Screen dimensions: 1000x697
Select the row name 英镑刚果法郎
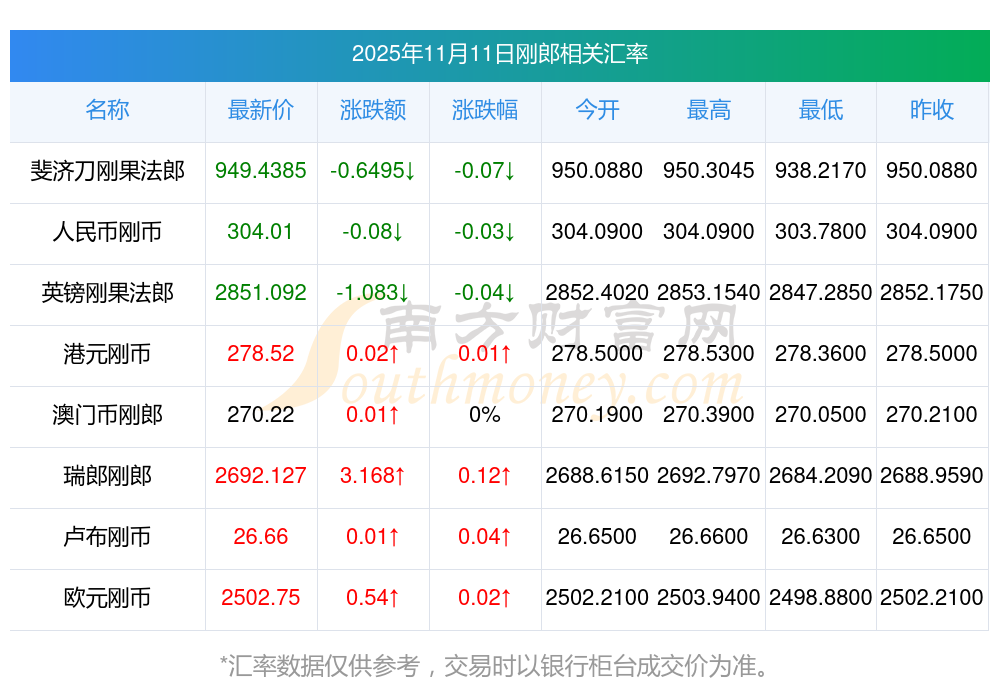107,293
